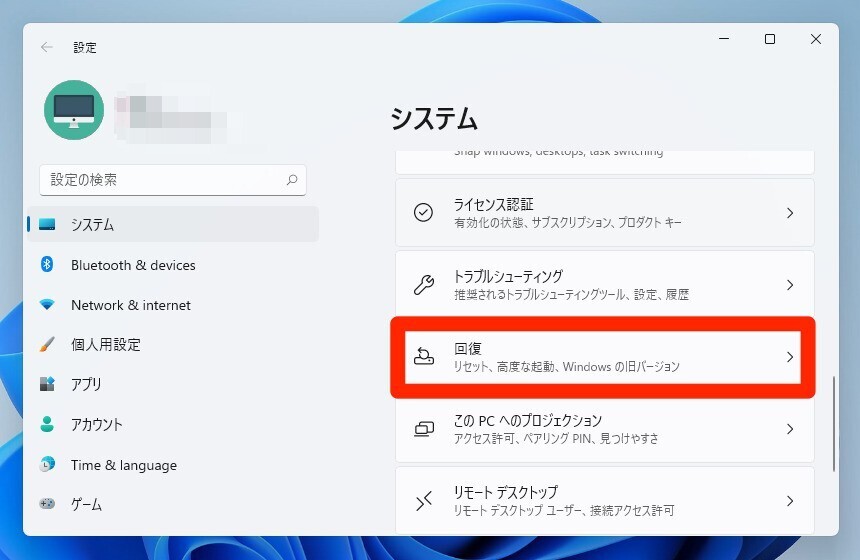Screen dimensions: 860x560
Task: Open Network & internet section
Action: click(173, 305)
